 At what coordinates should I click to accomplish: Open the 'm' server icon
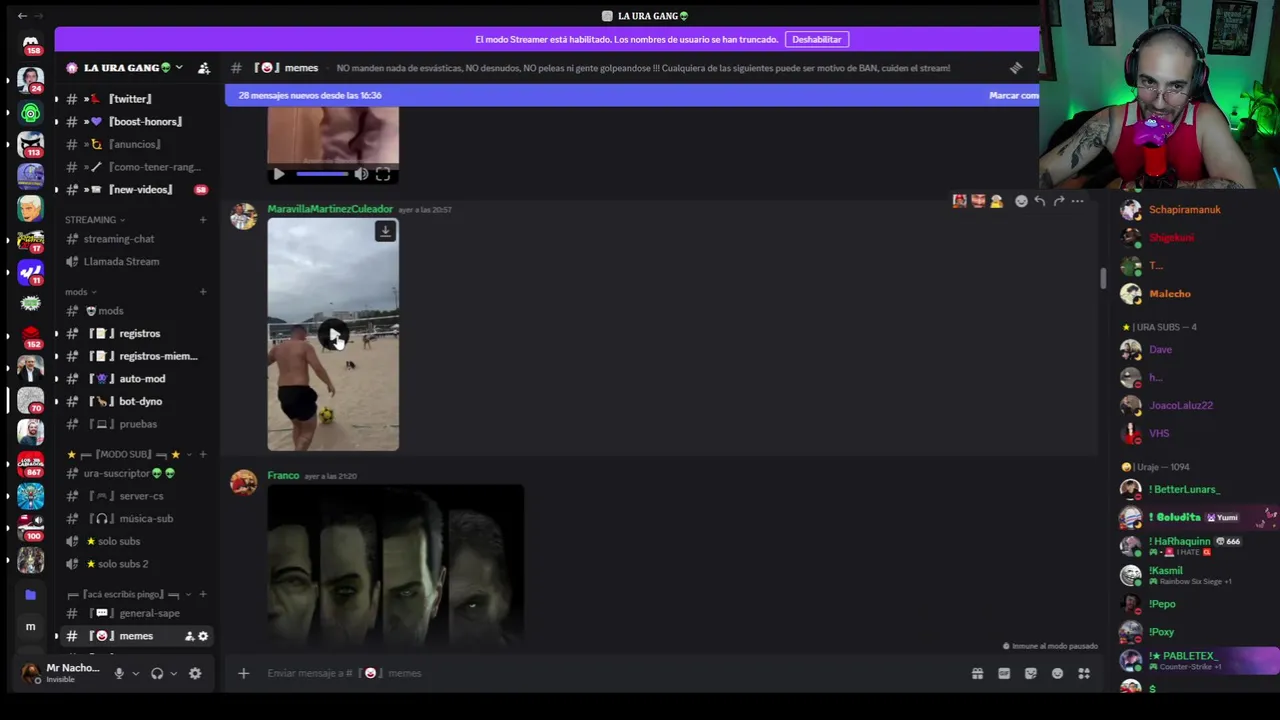pos(31,627)
